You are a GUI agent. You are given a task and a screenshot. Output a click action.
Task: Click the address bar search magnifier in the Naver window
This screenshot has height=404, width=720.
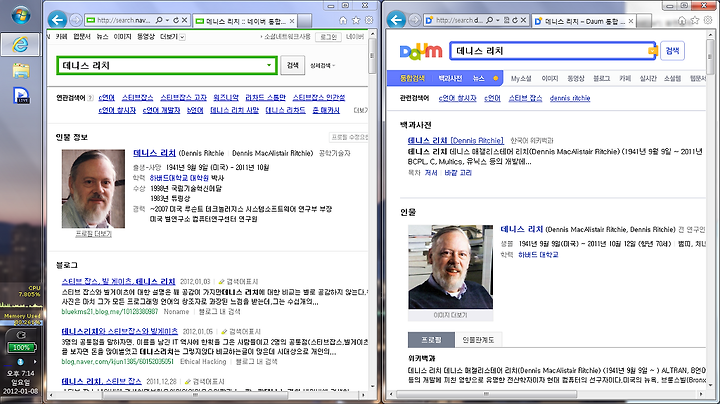(159, 20)
